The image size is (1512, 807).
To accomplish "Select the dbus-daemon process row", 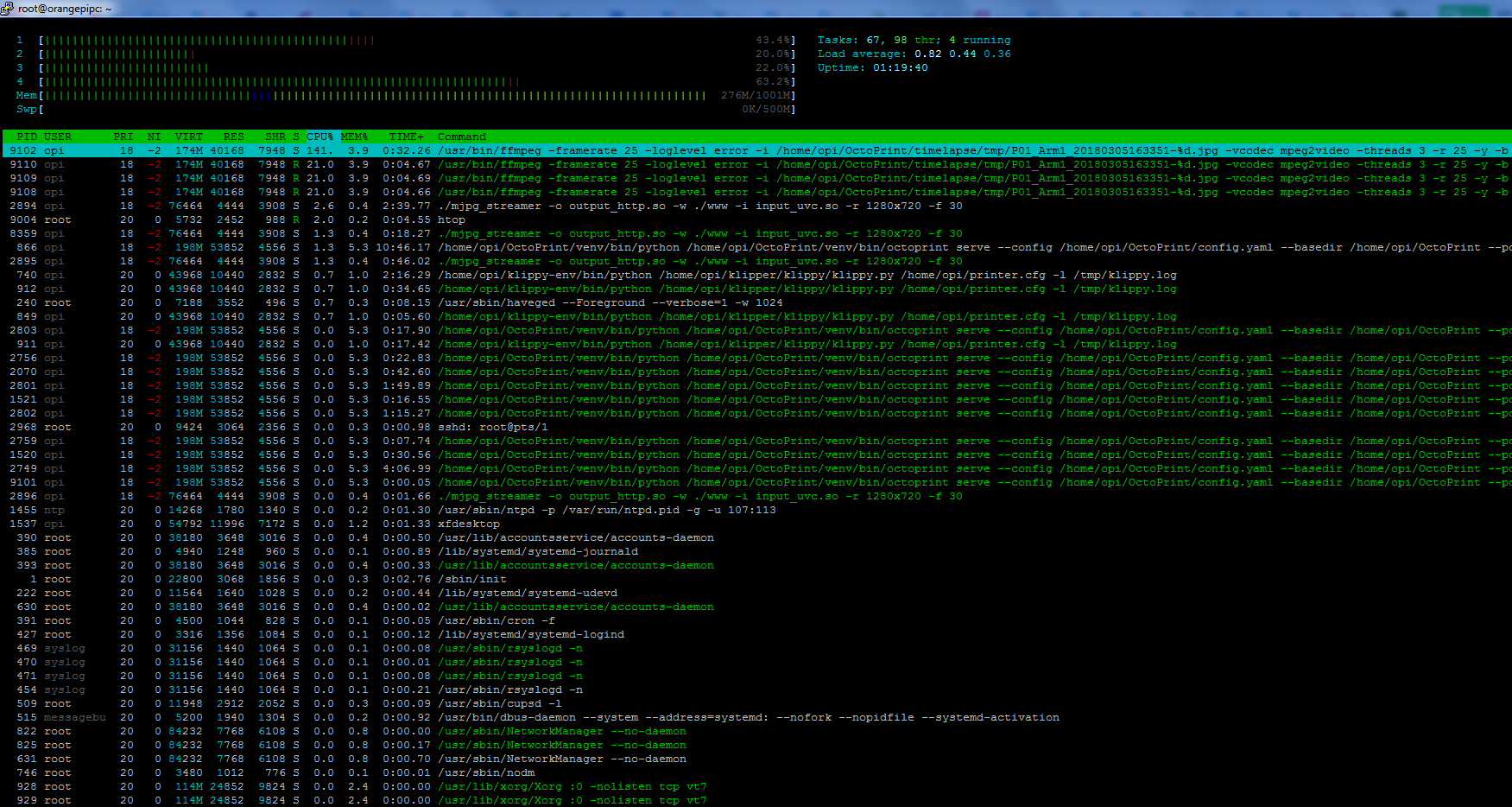I will (x=748, y=717).
